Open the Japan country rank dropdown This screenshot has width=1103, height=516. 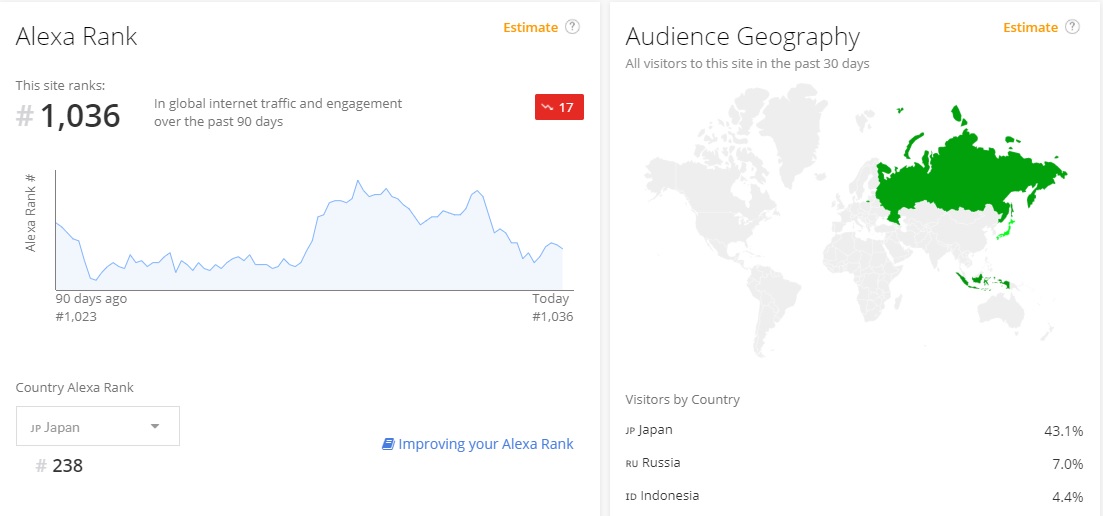point(98,426)
